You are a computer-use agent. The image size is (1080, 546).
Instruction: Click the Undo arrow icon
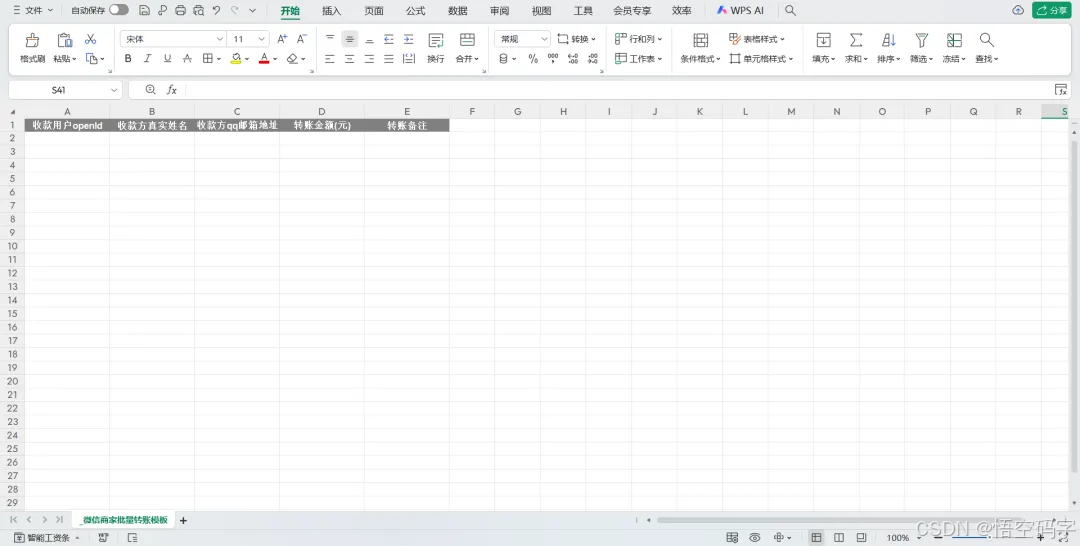point(216,10)
